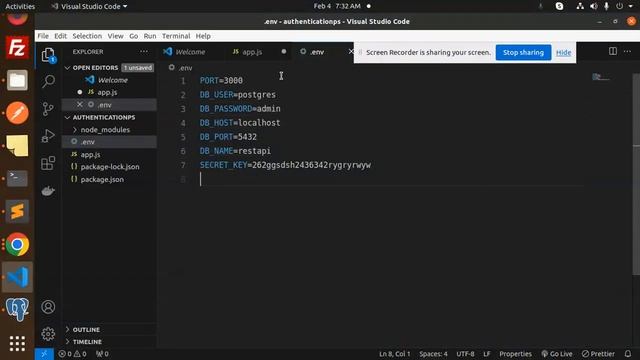Close .env in Open Editors list
640x360 pixels.
[x=80, y=104]
